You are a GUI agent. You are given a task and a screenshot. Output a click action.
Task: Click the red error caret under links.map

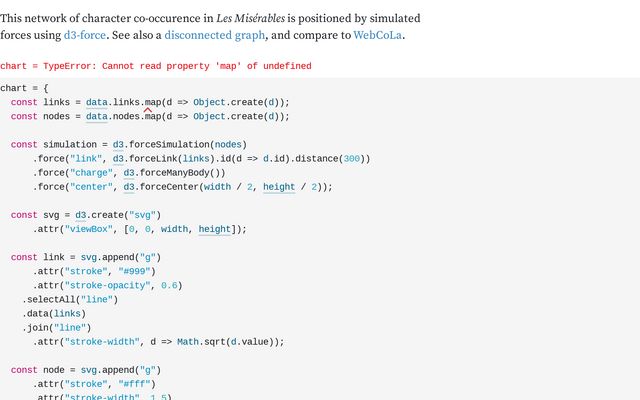(x=147, y=109)
